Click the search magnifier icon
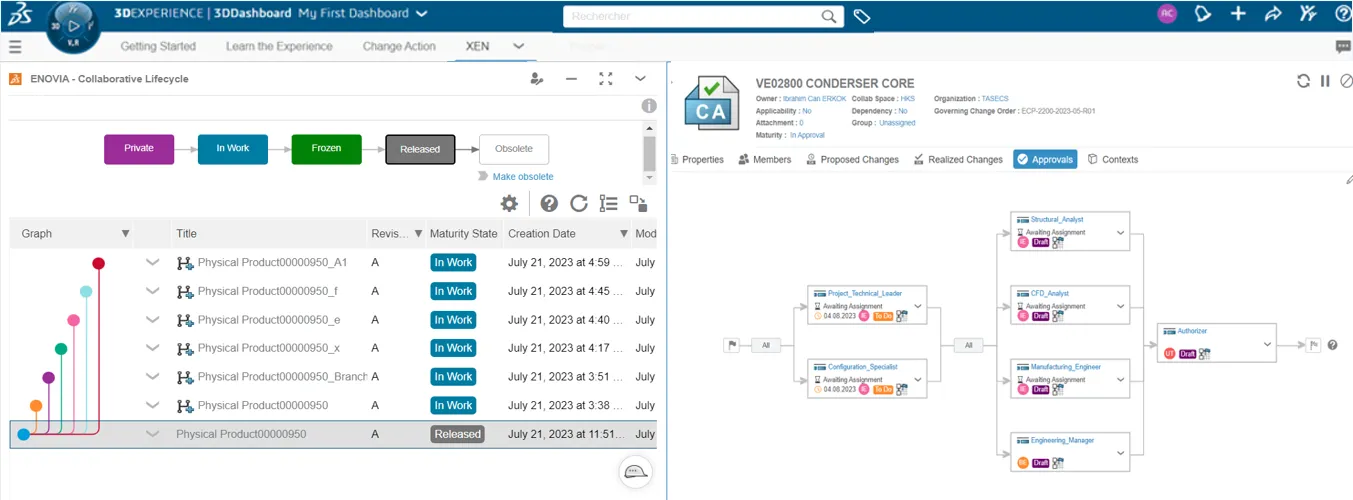The image size is (1353, 500). [x=829, y=16]
